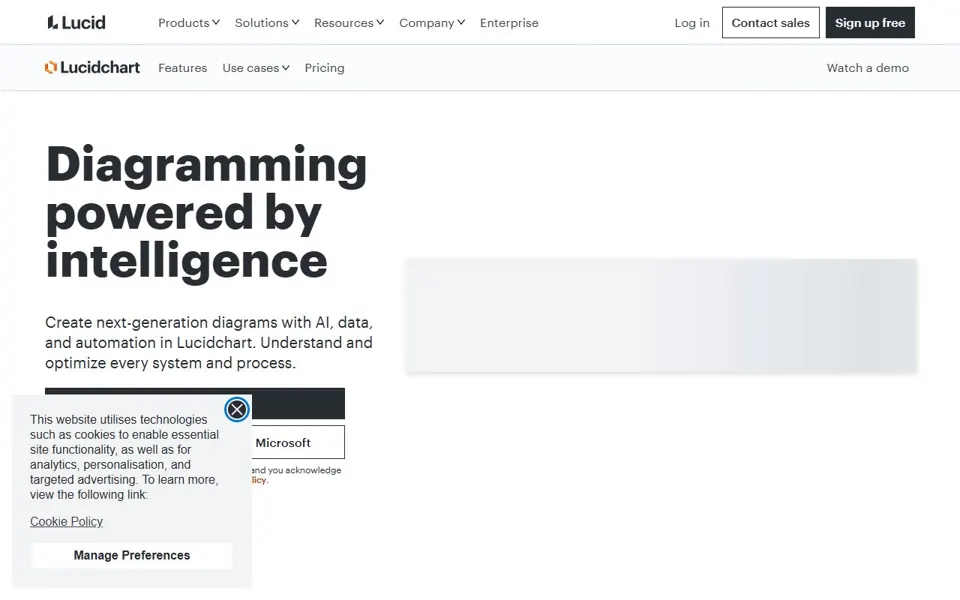Screen dimensions: 960x600
Task: Click the Contact sales button
Action: 770,23
